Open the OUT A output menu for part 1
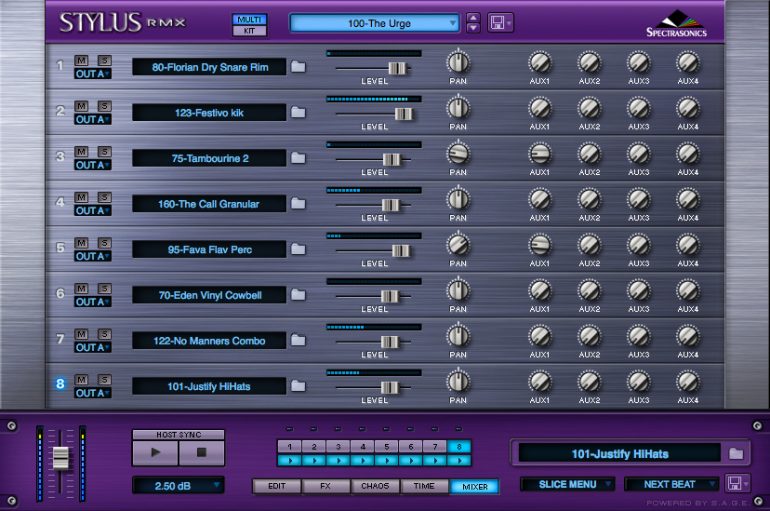770x511 pixels. pyautogui.click(x=92, y=74)
